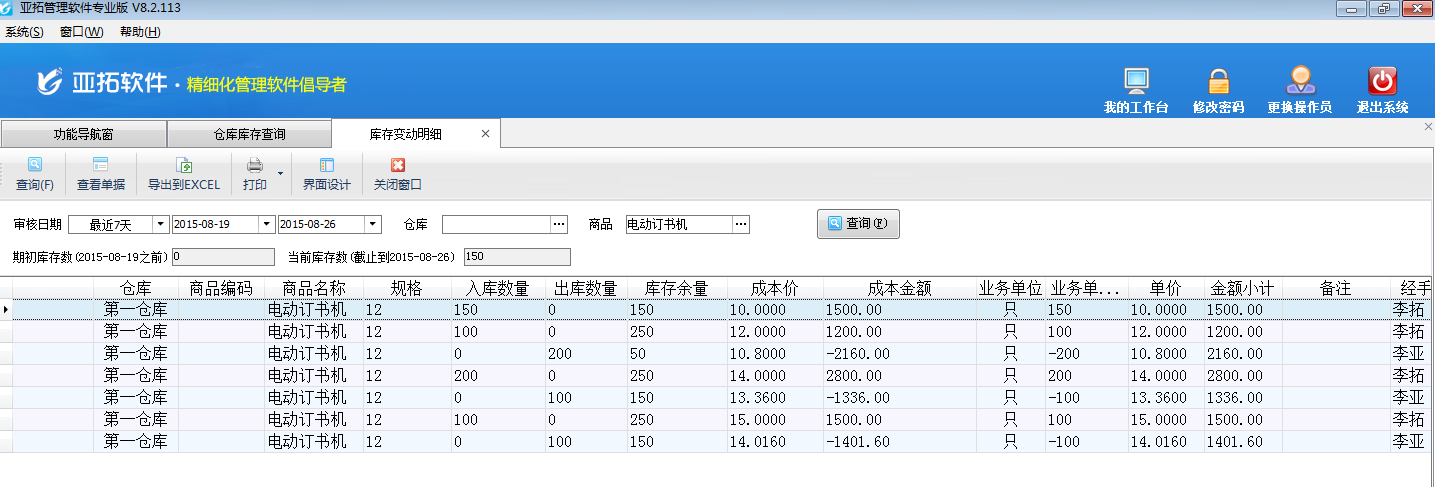Click the 查询(F) toolbar icon
1435x487 pixels.
coord(34,166)
